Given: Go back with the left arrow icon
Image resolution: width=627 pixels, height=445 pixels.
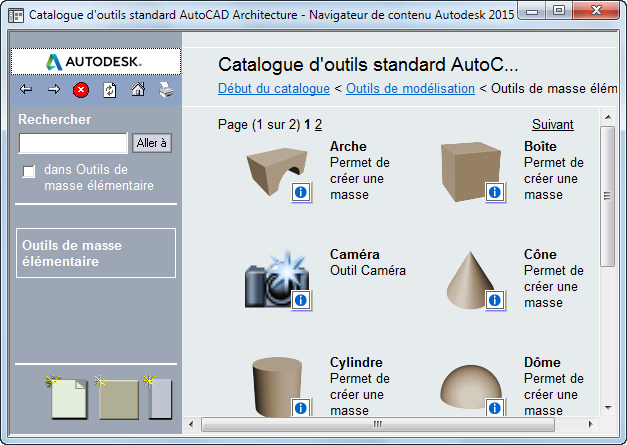Looking at the screenshot, I should point(26,90).
